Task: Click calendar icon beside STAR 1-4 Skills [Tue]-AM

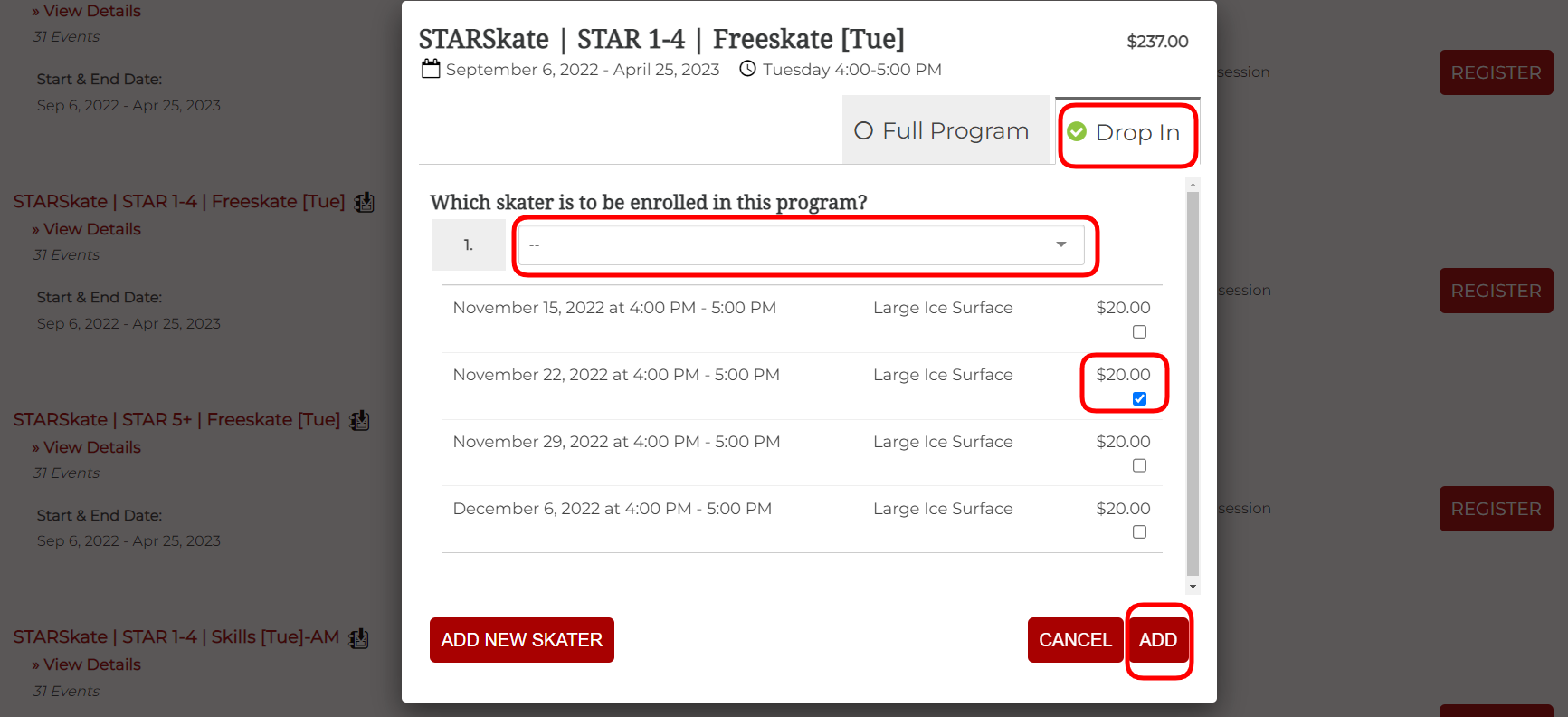Action: pos(359,638)
